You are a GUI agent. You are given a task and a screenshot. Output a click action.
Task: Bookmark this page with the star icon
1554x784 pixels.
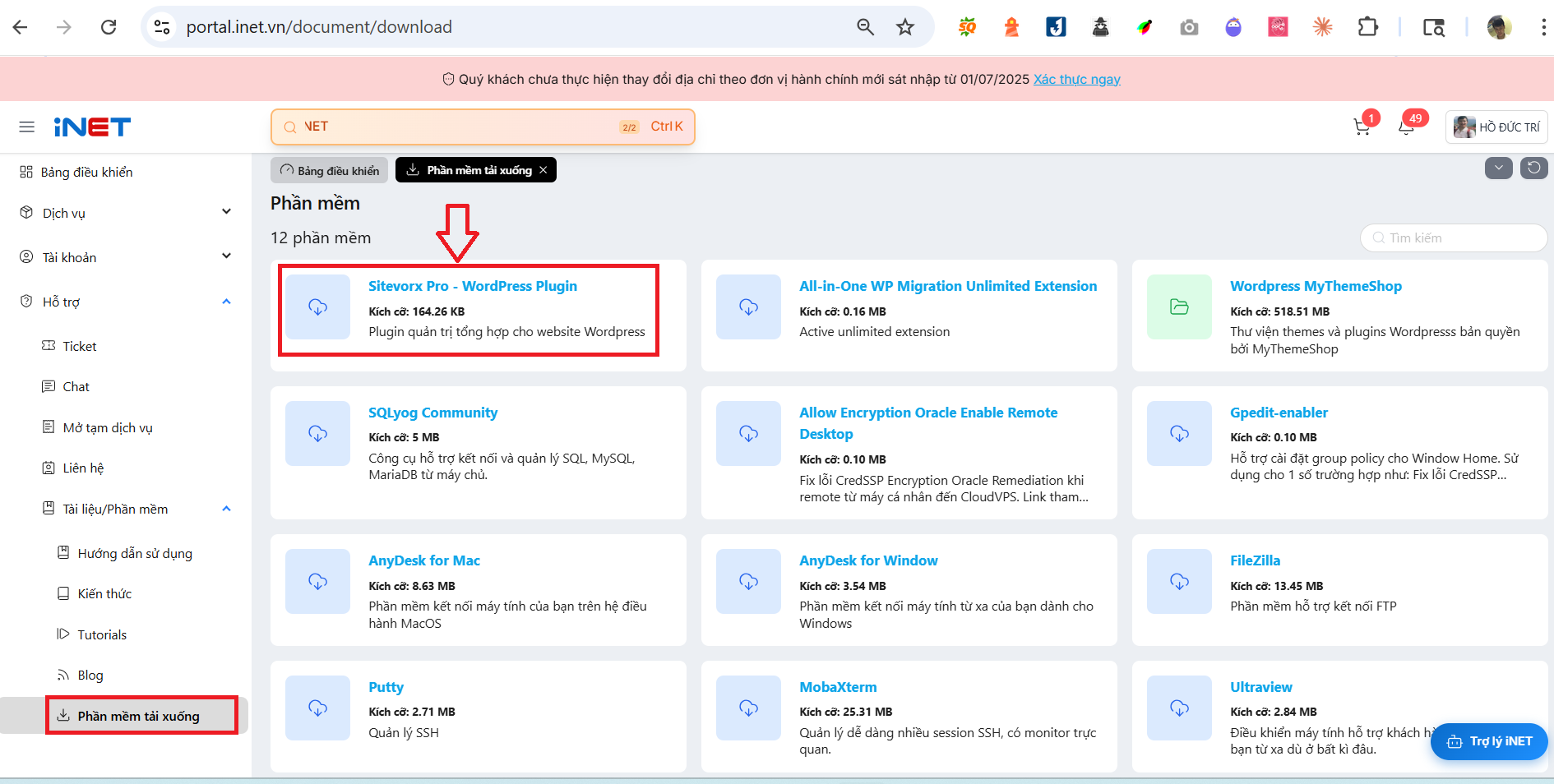coord(905,27)
